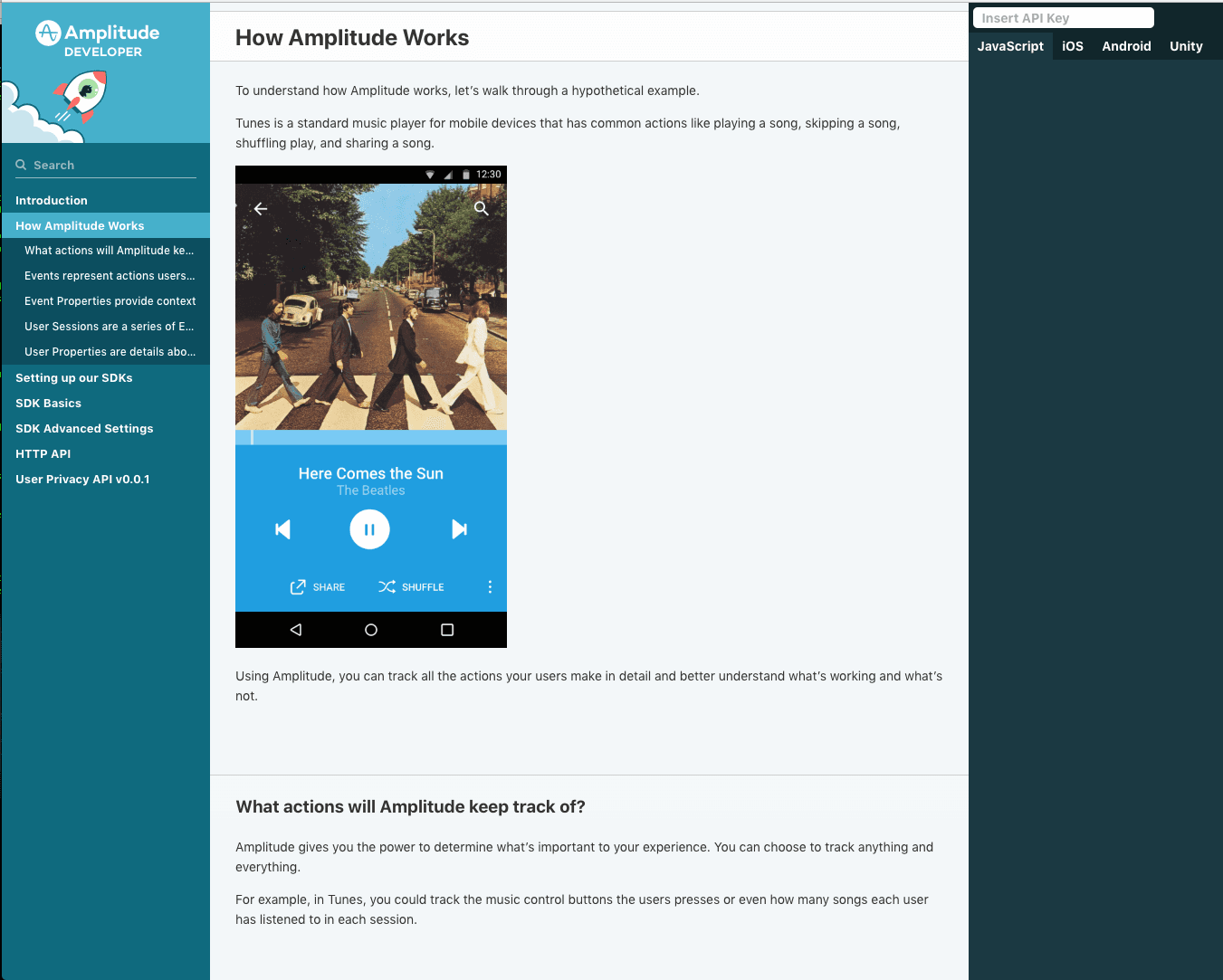Switch to the Unity tab
The height and width of the screenshot is (980, 1223).
point(1186,46)
